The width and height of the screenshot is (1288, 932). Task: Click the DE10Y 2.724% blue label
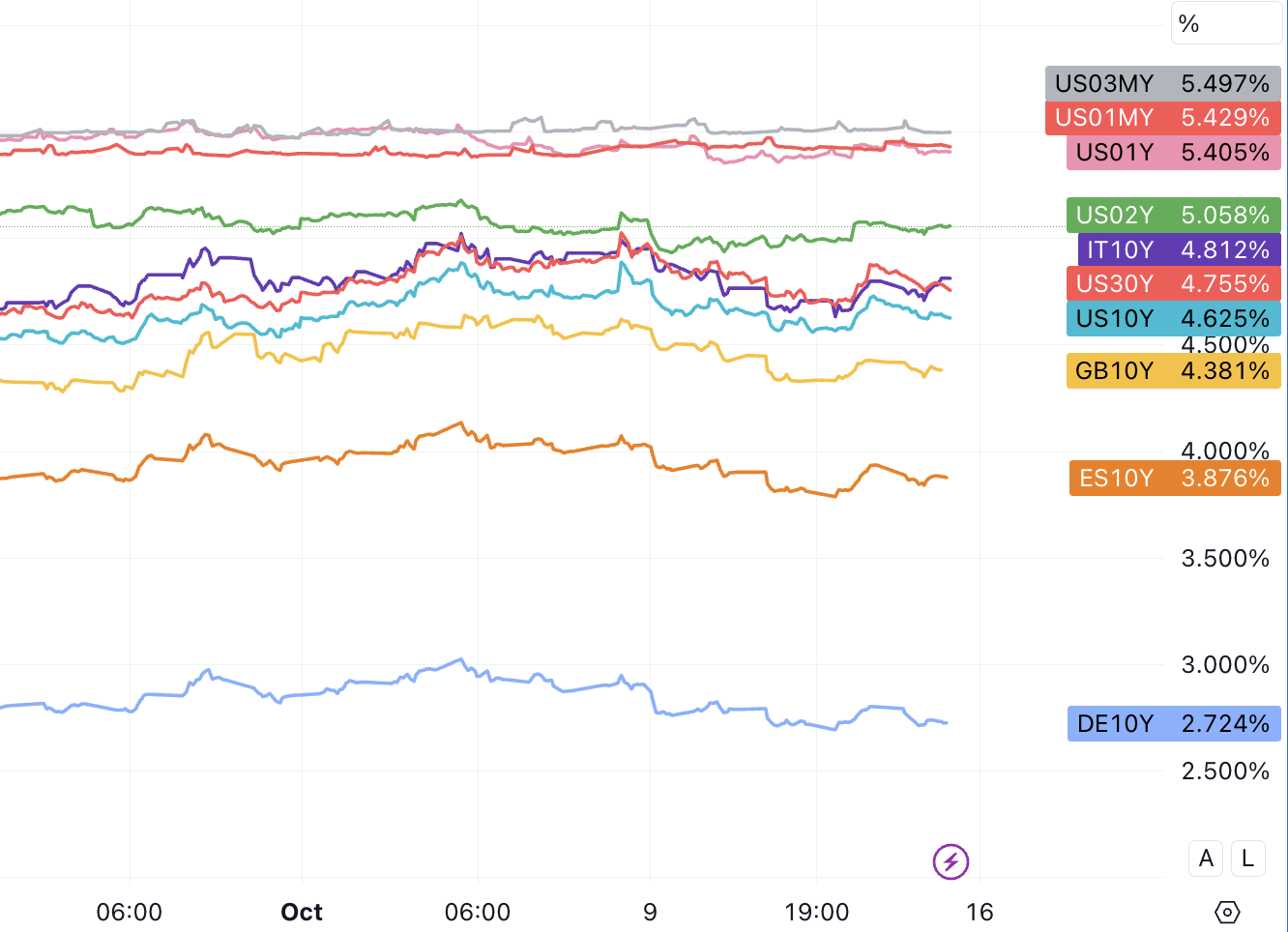pos(1174,723)
